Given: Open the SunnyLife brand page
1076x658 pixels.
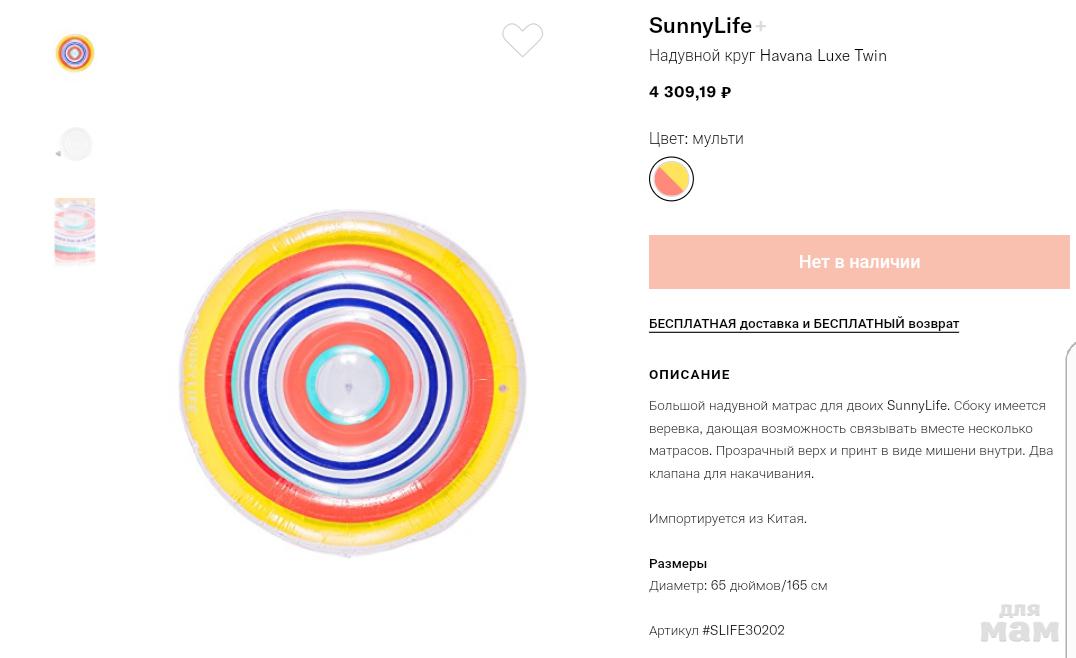Looking at the screenshot, I should coord(700,26).
